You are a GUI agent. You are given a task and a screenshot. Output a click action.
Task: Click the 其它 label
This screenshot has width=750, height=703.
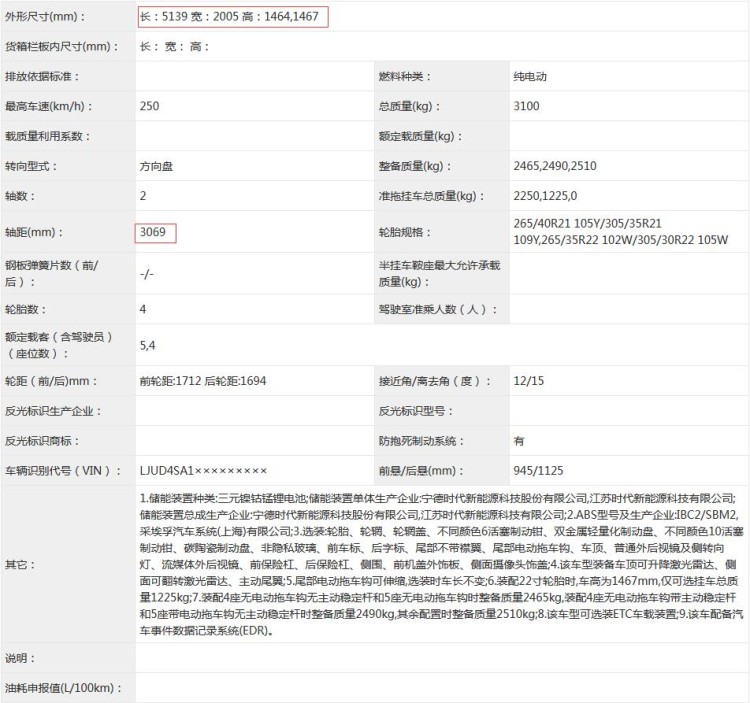click(x=20, y=565)
